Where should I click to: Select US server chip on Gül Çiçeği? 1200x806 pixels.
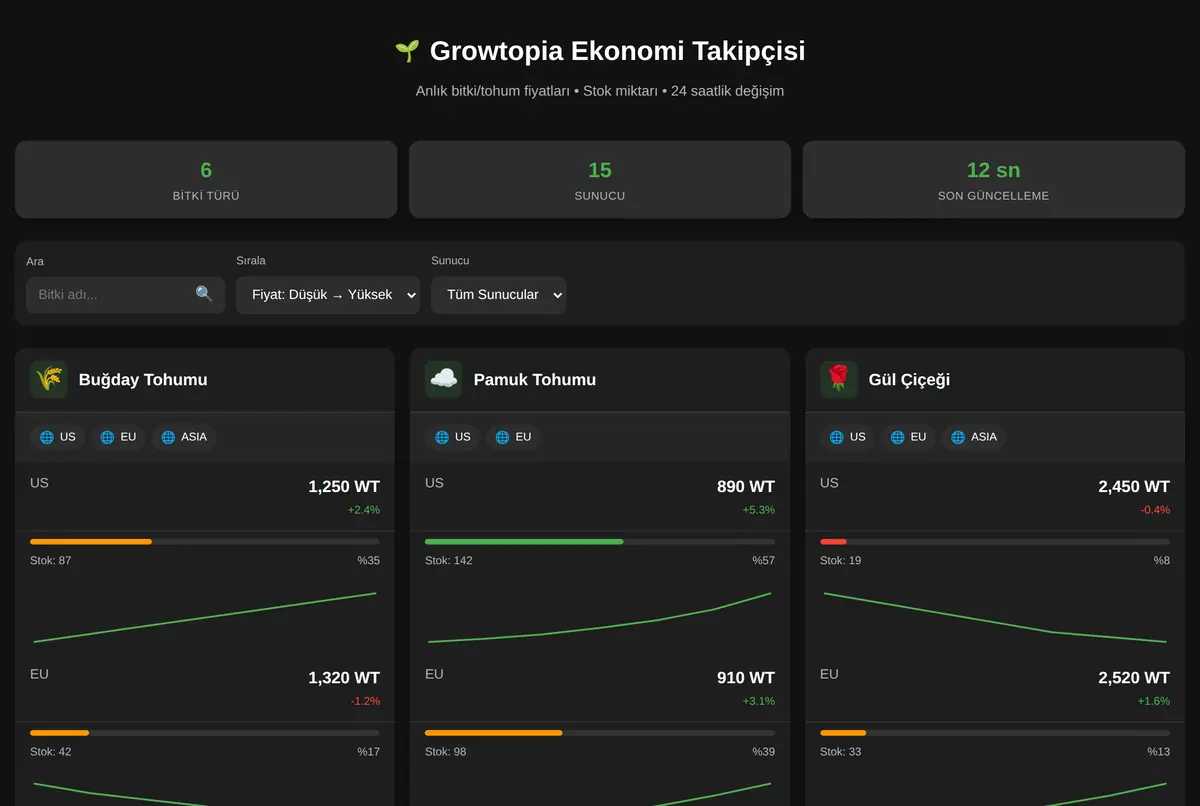click(x=848, y=437)
